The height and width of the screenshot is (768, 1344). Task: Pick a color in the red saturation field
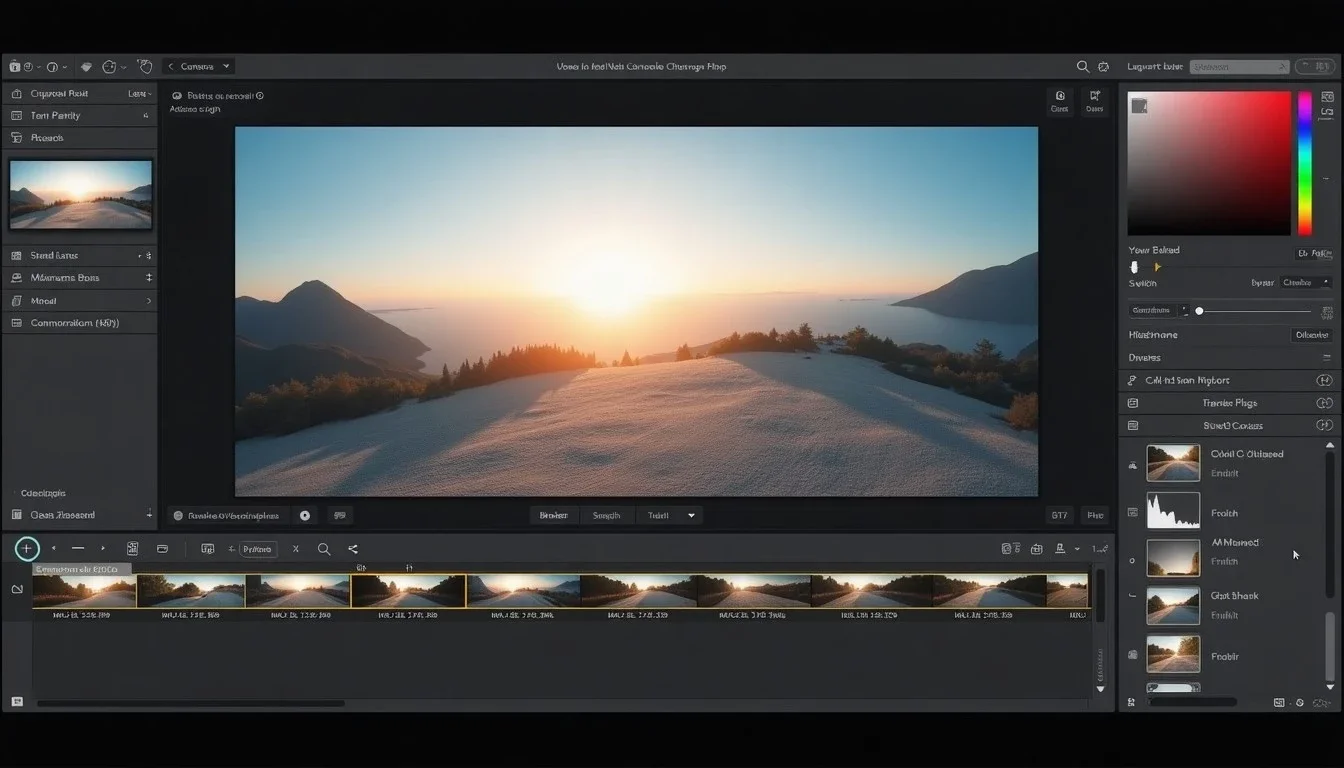click(x=1209, y=164)
